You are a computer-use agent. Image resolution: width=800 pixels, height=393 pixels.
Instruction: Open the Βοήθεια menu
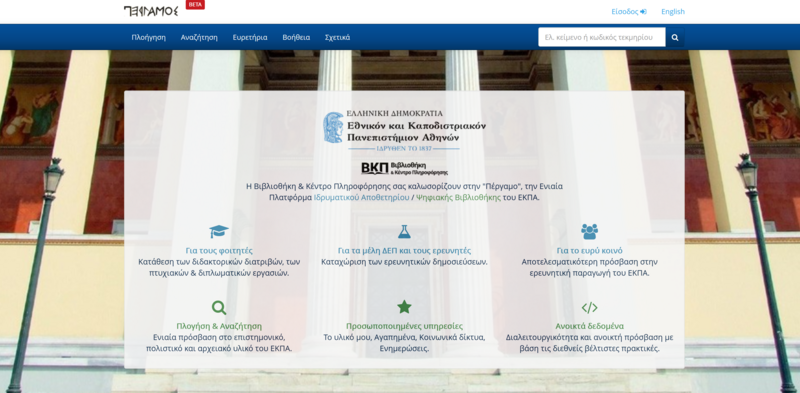pyautogui.click(x=296, y=37)
